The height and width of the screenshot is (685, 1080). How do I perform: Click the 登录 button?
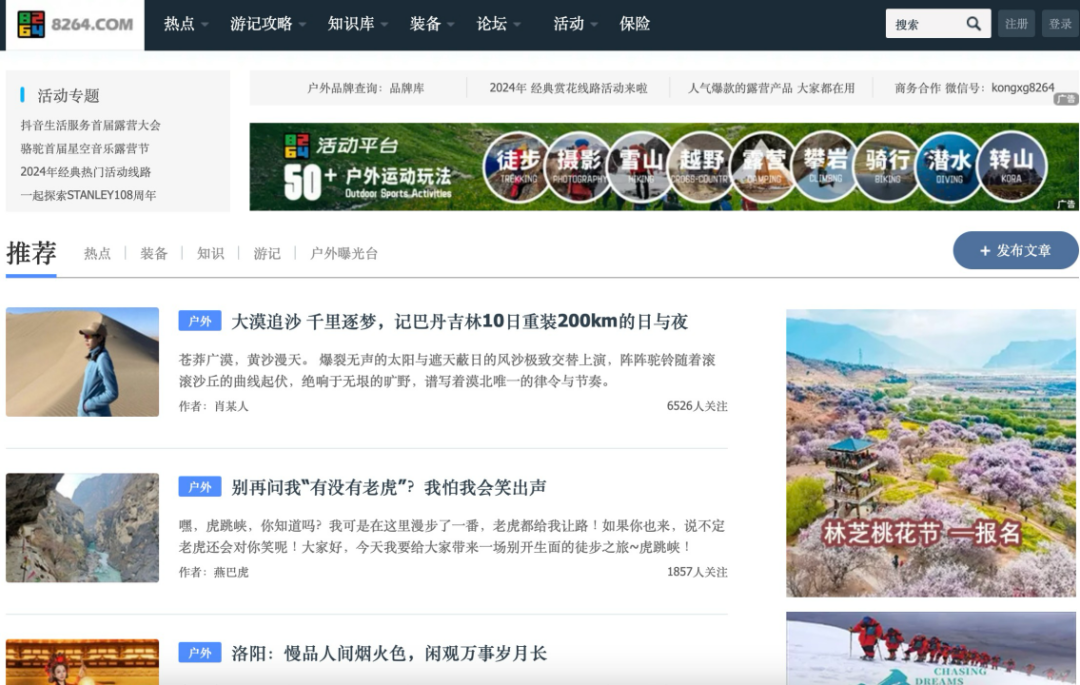tap(1060, 24)
